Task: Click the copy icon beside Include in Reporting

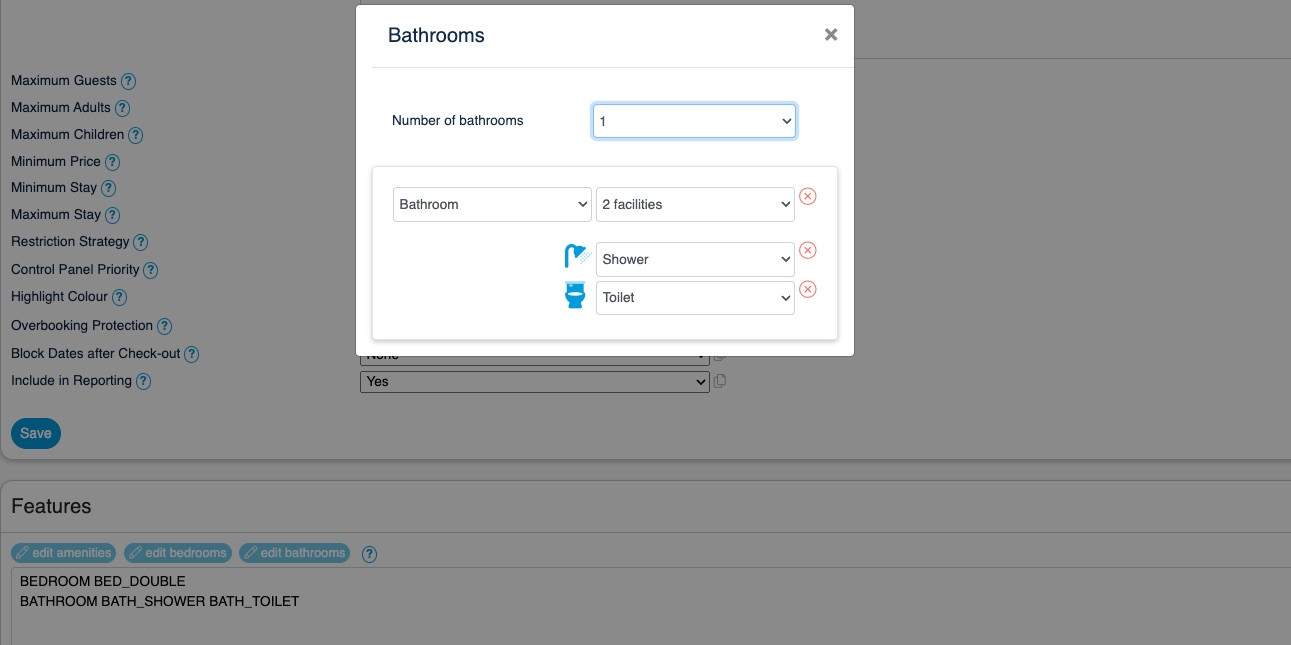Action: pos(719,381)
